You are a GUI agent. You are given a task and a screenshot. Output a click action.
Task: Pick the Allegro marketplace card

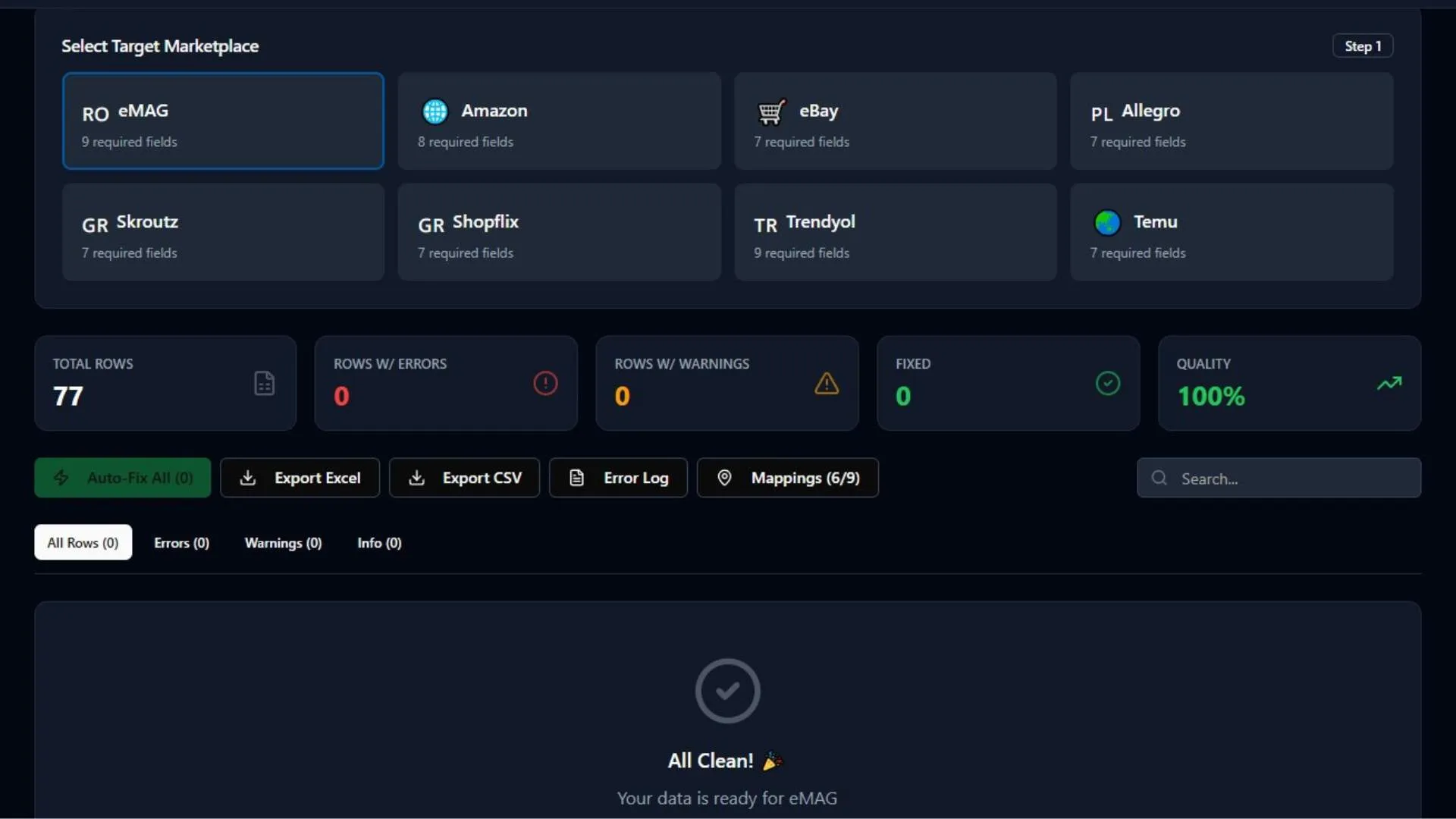[x=1232, y=121]
